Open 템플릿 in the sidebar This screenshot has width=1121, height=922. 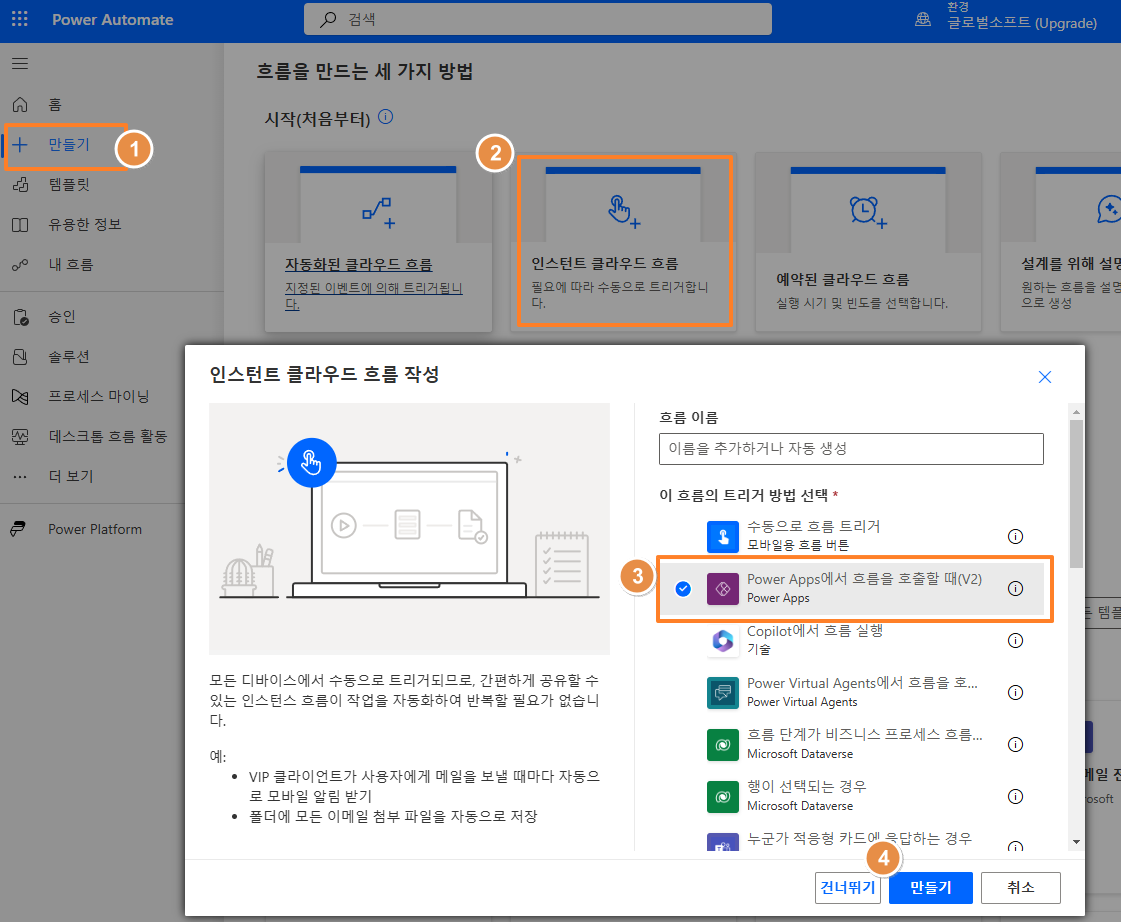(69, 184)
